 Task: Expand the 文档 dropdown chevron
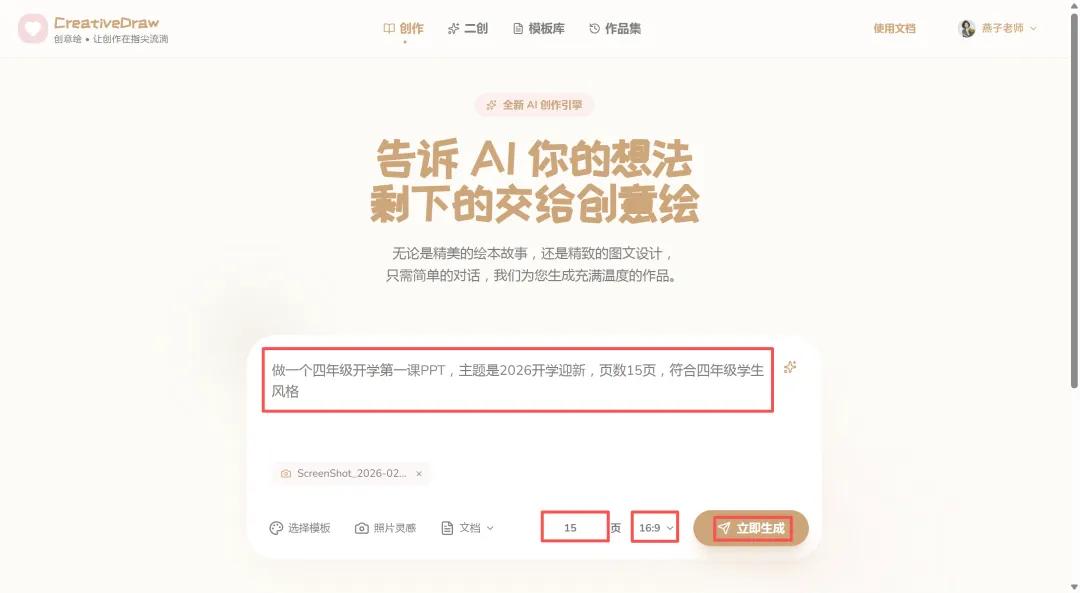(x=490, y=528)
